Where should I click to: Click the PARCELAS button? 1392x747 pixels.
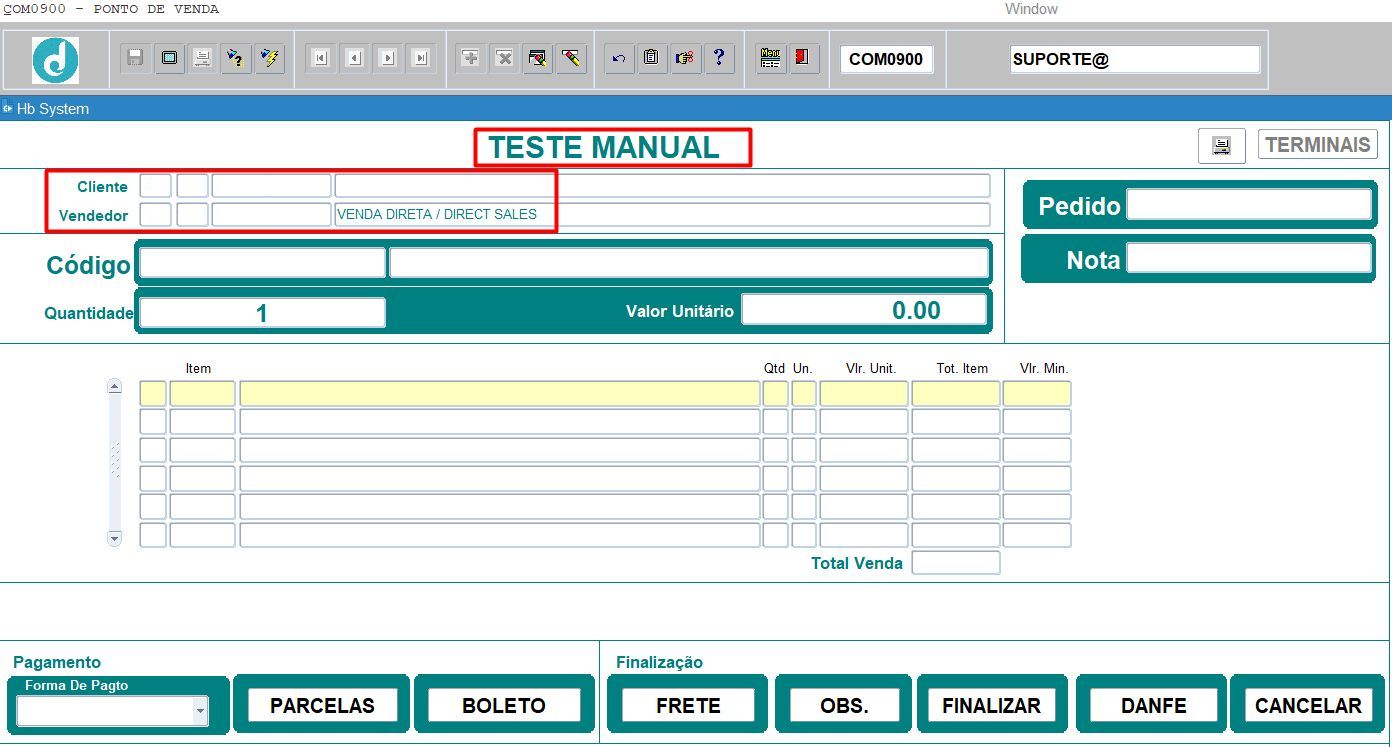point(322,705)
